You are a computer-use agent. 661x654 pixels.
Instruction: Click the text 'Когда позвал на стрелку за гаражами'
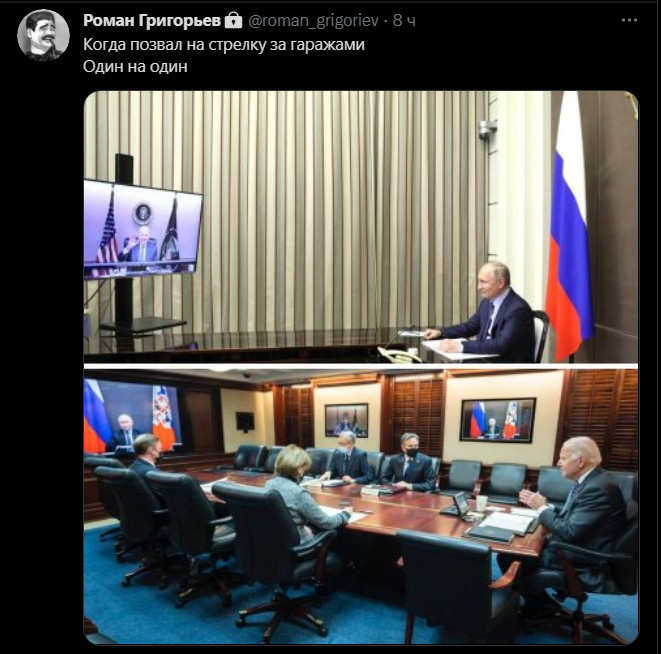[224, 44]
